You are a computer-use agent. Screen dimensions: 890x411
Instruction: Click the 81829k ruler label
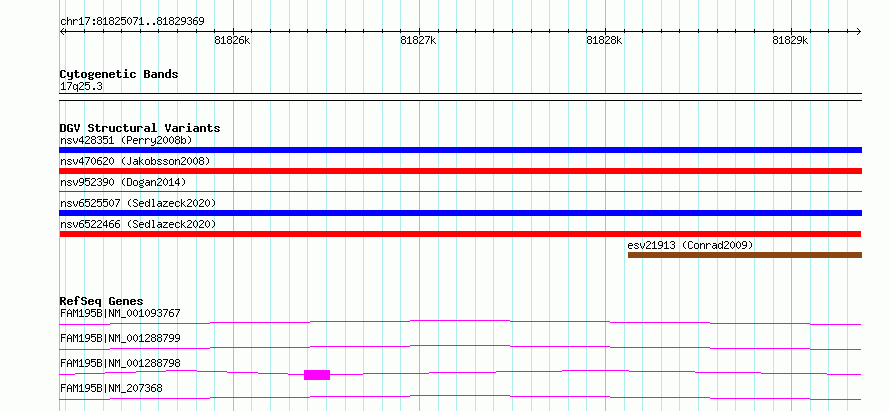coord(791,40)
